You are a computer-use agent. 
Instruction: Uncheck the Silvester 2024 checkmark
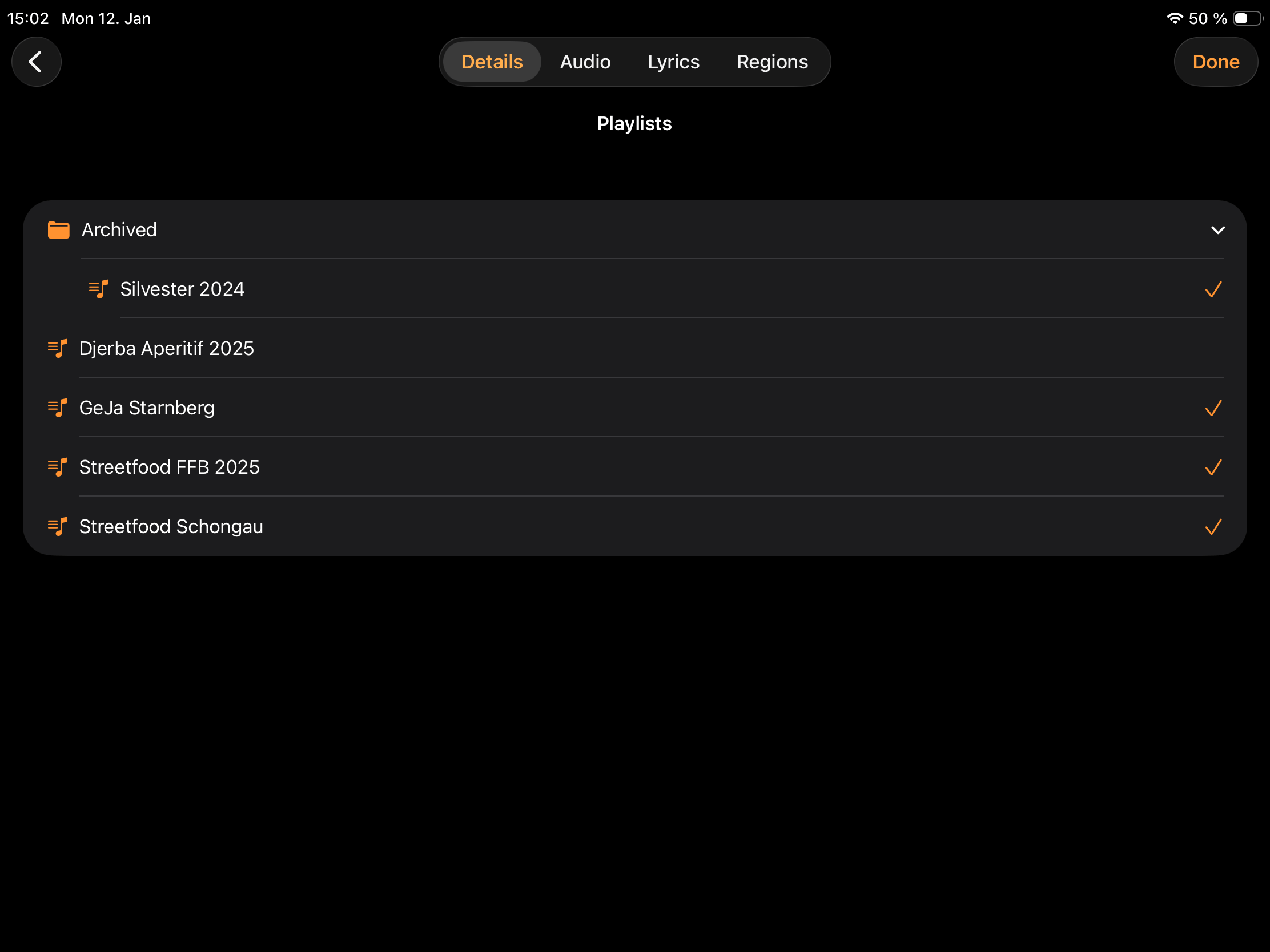[x=1213, y=289]
